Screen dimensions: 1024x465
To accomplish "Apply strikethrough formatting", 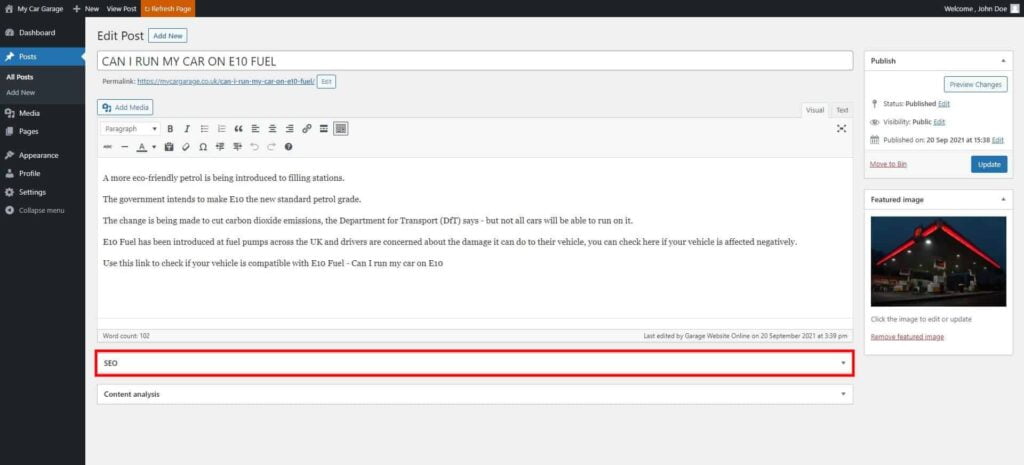I will point(108,147).
